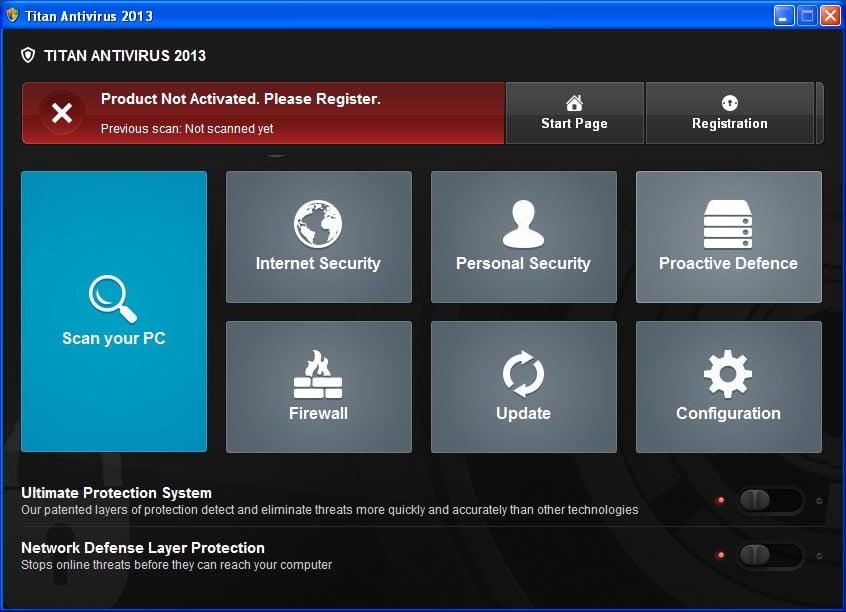
Task: Open Proactive Defence server stack icon
Action: click(728, 224)
